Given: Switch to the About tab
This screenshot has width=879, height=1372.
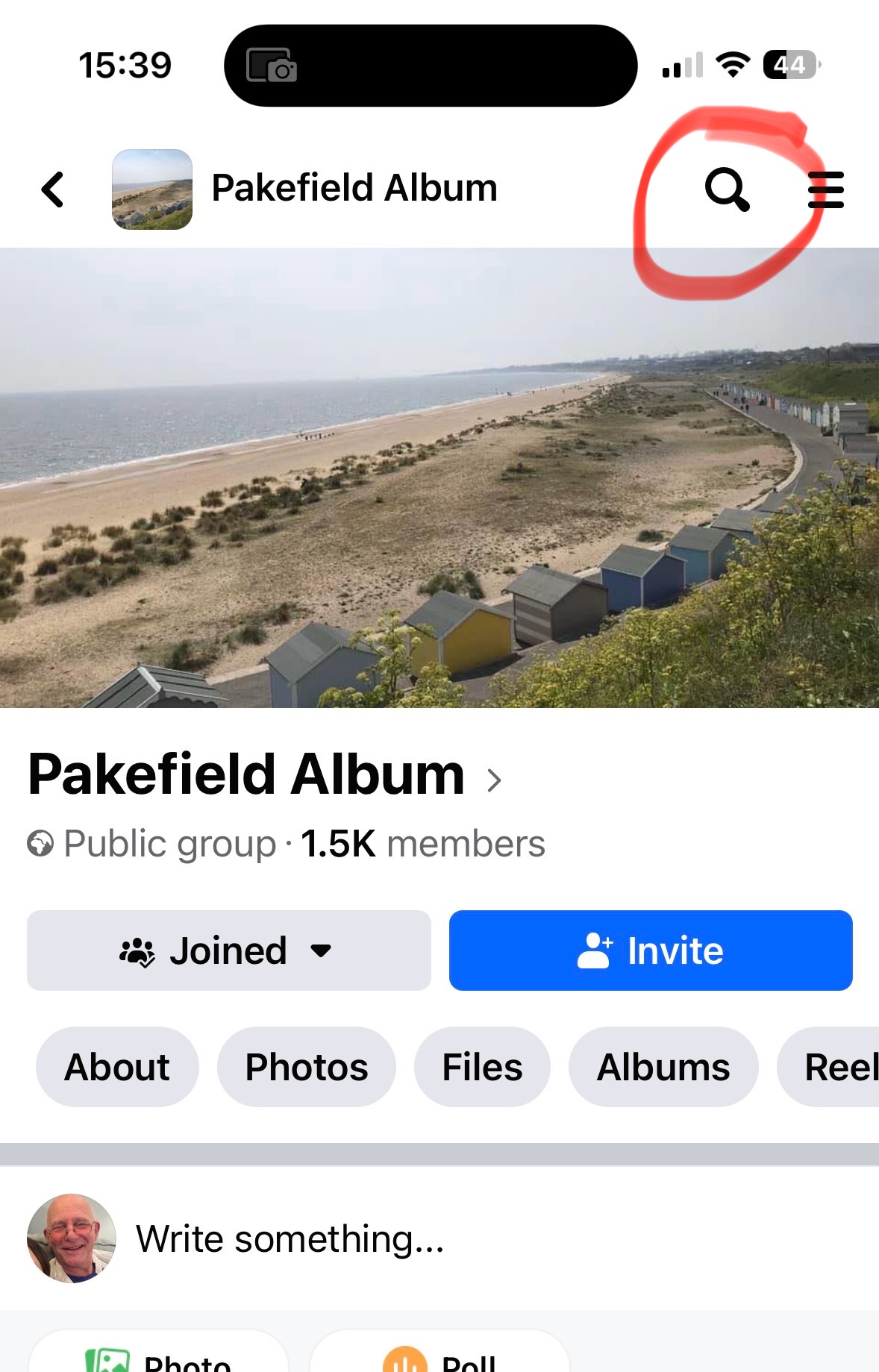Looking at the screenshot, I should pos(117,1067).
